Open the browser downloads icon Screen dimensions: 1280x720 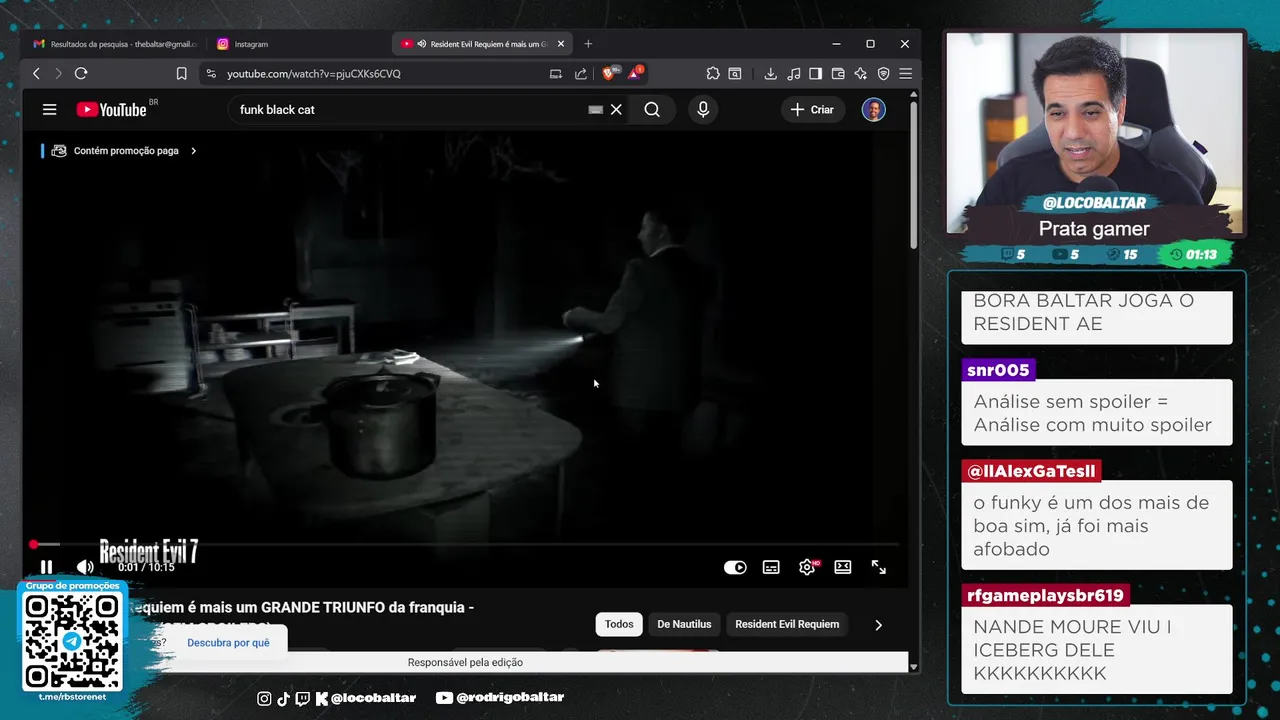pyautogui.click(x=770, y=73)
